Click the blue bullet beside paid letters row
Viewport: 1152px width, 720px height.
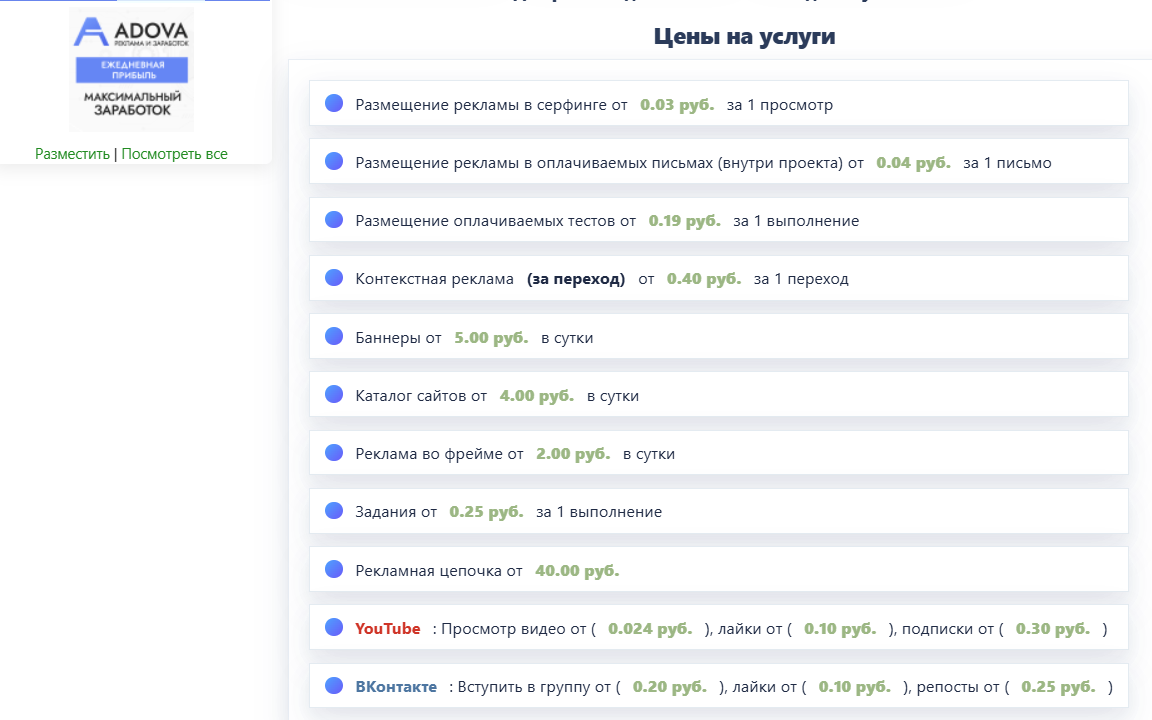[335, 161]
